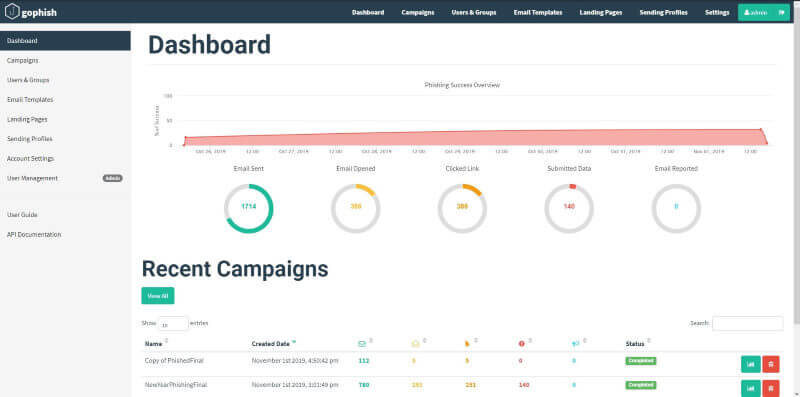
Task: Click the logout icon beside admin
Action: tap(782, 12)
